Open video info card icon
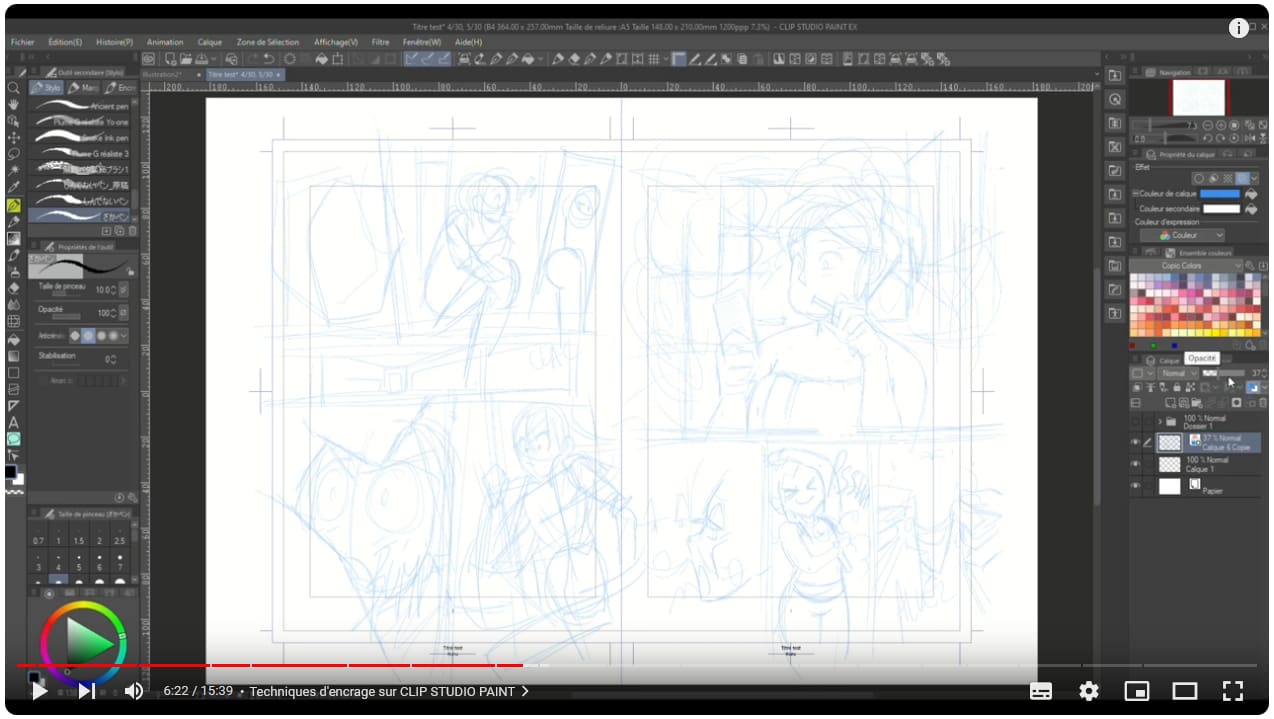 tap(1238, 28)
